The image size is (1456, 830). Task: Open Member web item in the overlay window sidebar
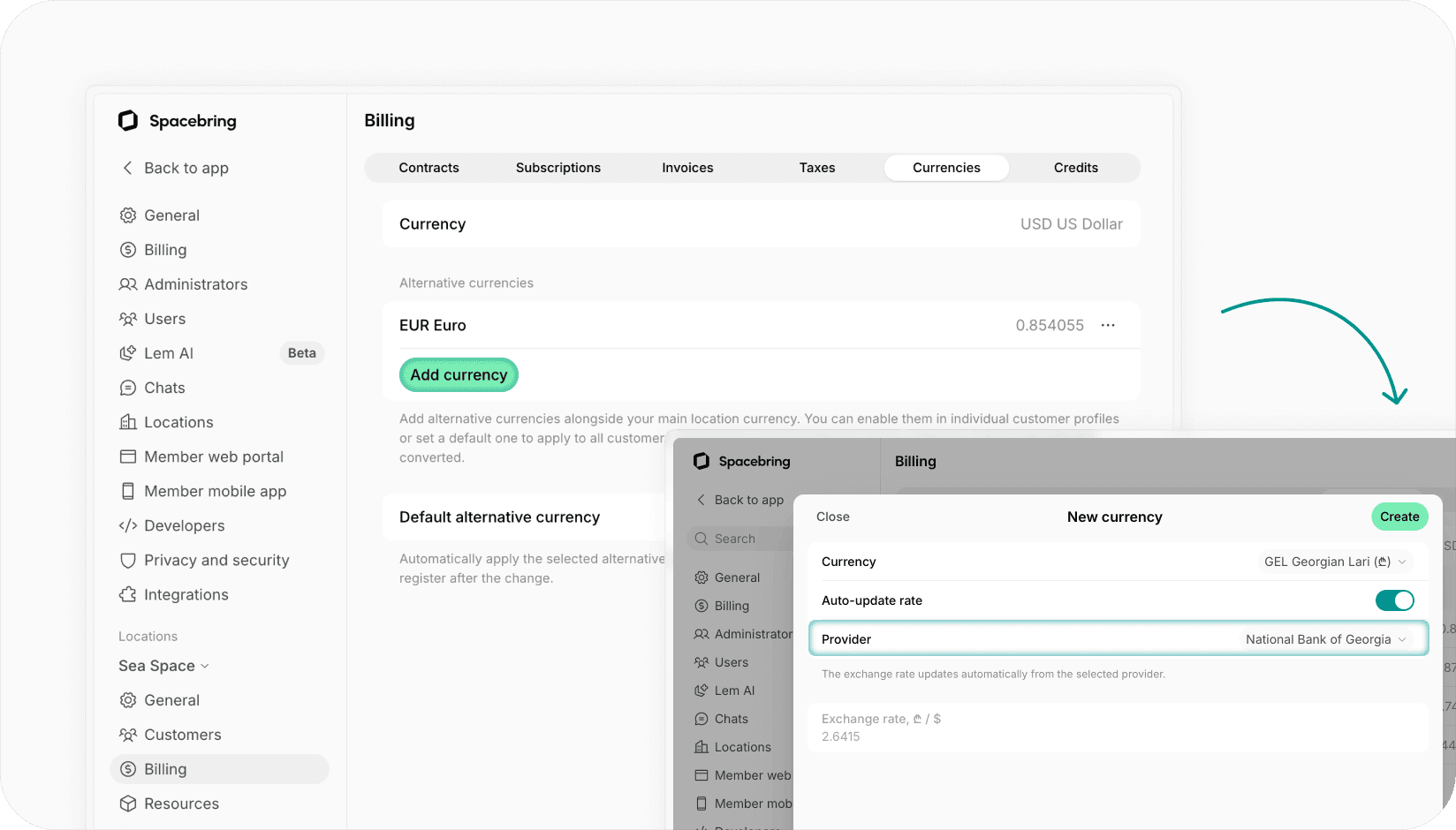742,775
